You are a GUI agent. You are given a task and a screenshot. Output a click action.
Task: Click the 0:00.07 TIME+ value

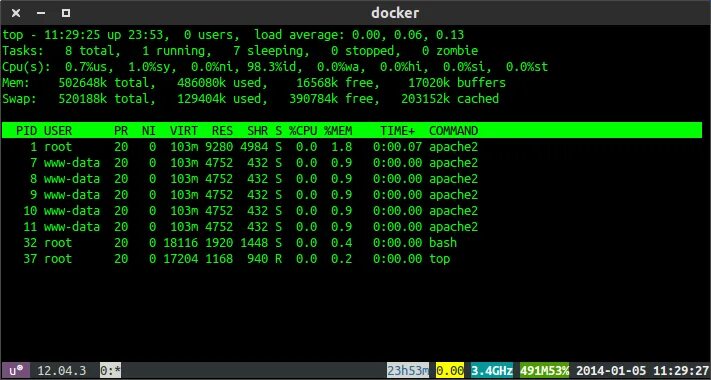point(397,147)
